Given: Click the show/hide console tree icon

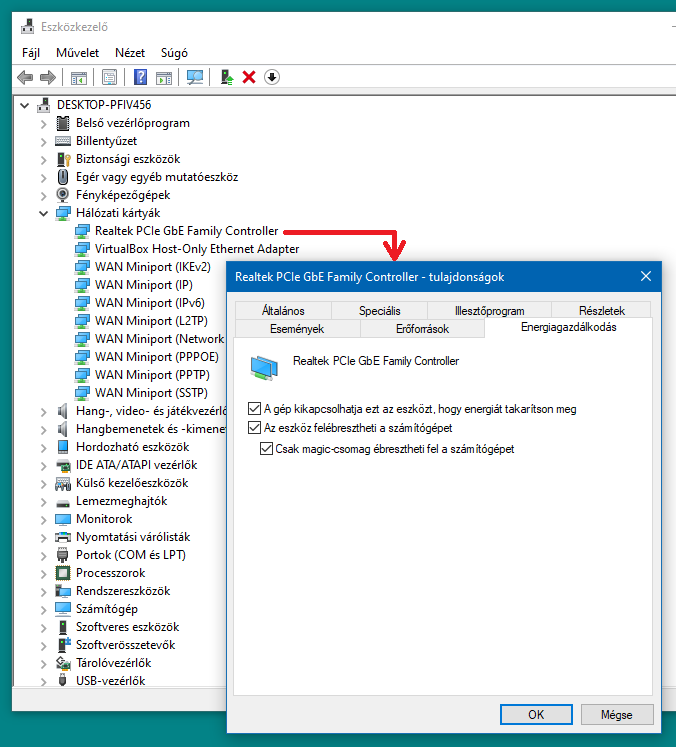Looking at the screenshot, I should pos(79,77).
